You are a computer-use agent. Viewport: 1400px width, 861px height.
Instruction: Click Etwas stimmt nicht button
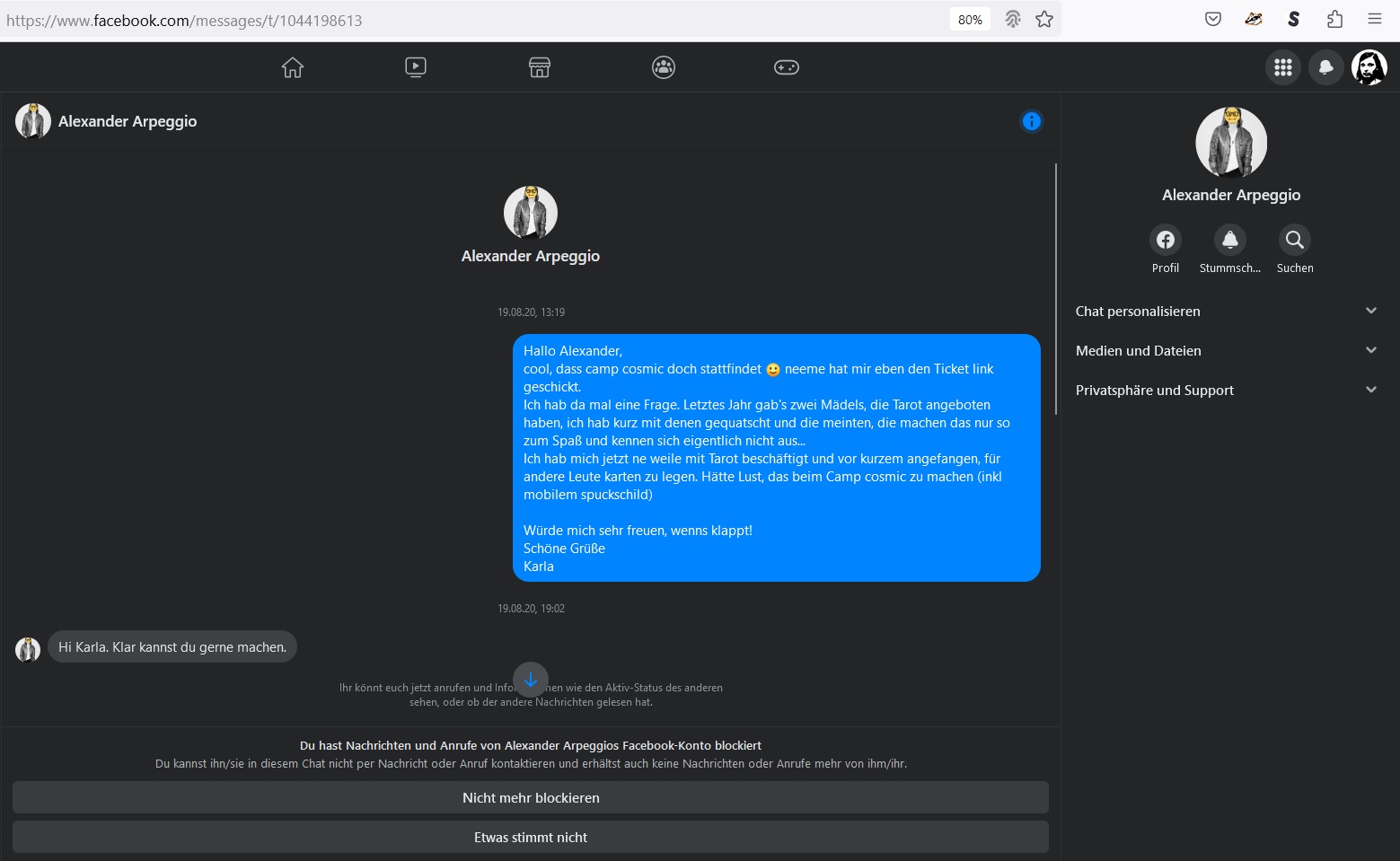[x=531, y=838]
